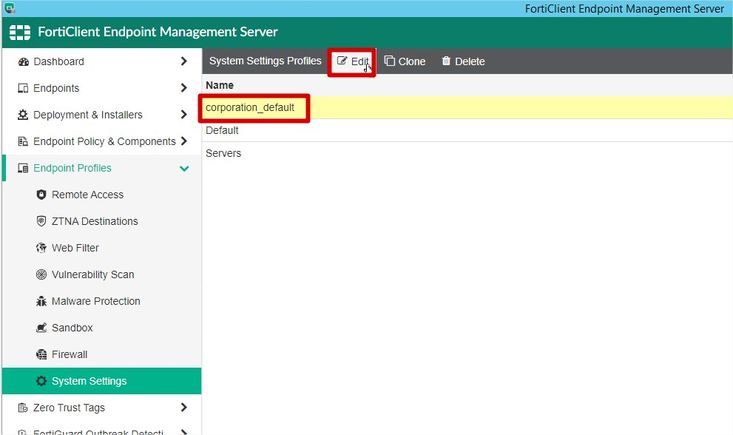Image resolution: width=733 pixels, height=435 pixels.
Task: Expand the Zero Trust Tags chevron
Action: point(184,407)
